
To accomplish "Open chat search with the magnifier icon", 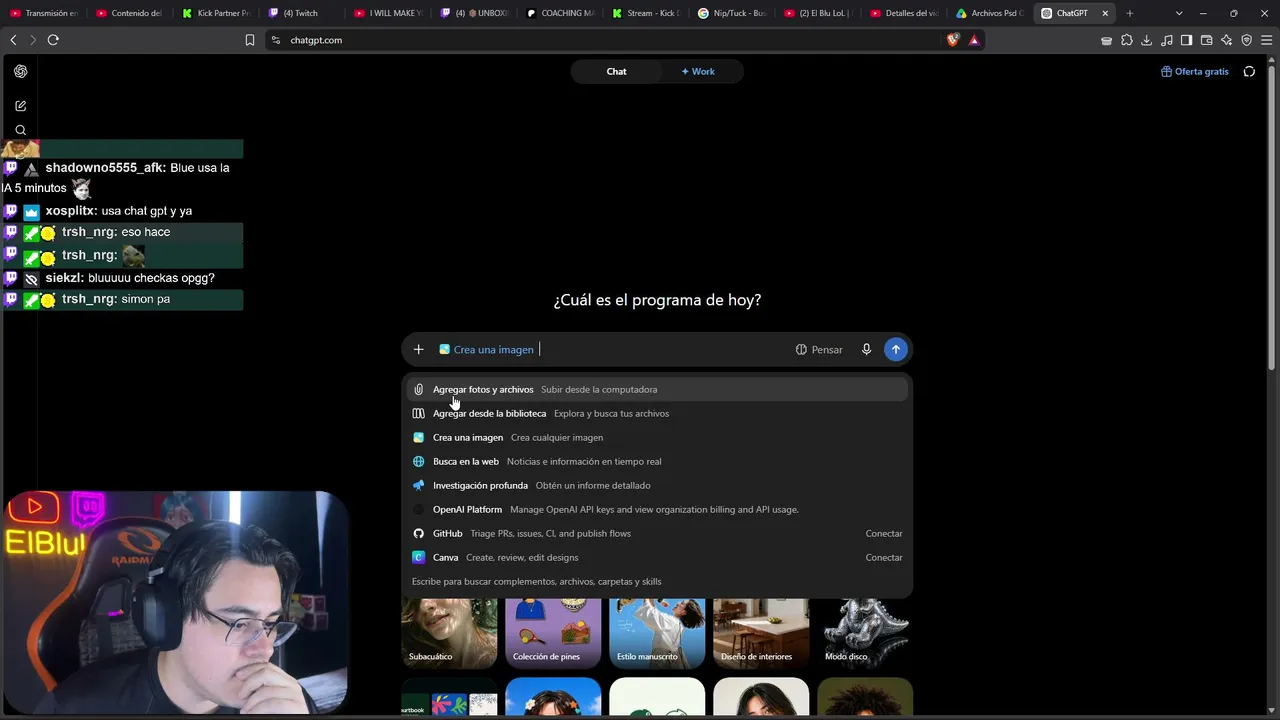I will [21, 130].
